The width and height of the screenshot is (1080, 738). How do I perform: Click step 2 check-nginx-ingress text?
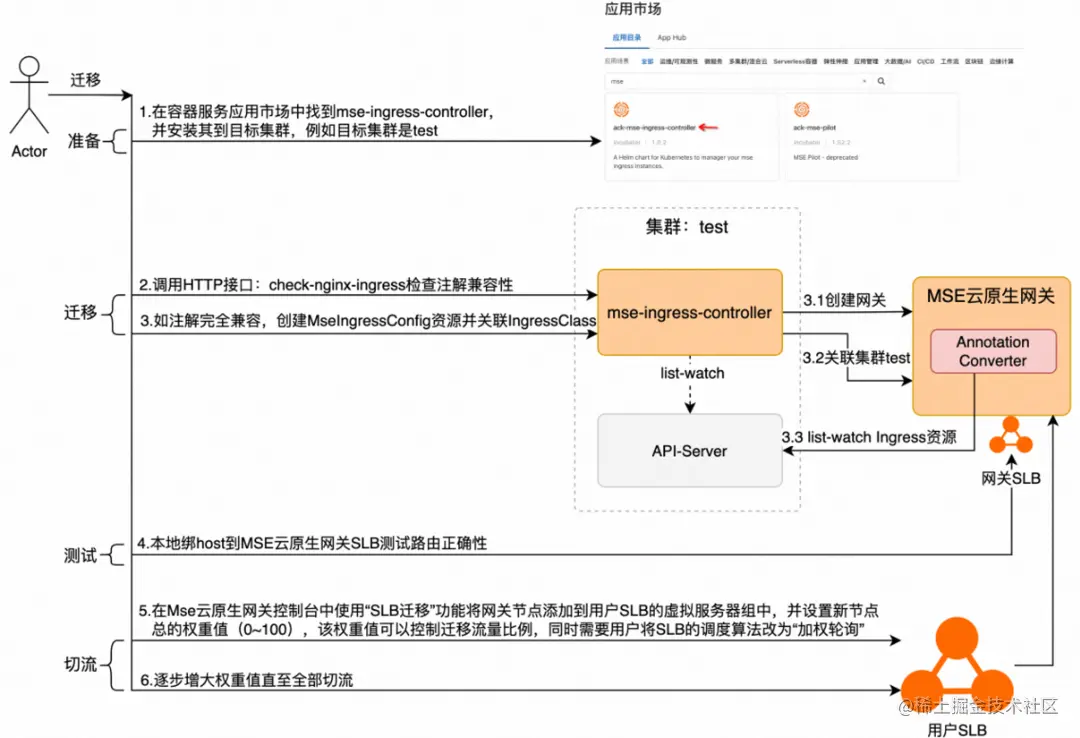[326, 285]
